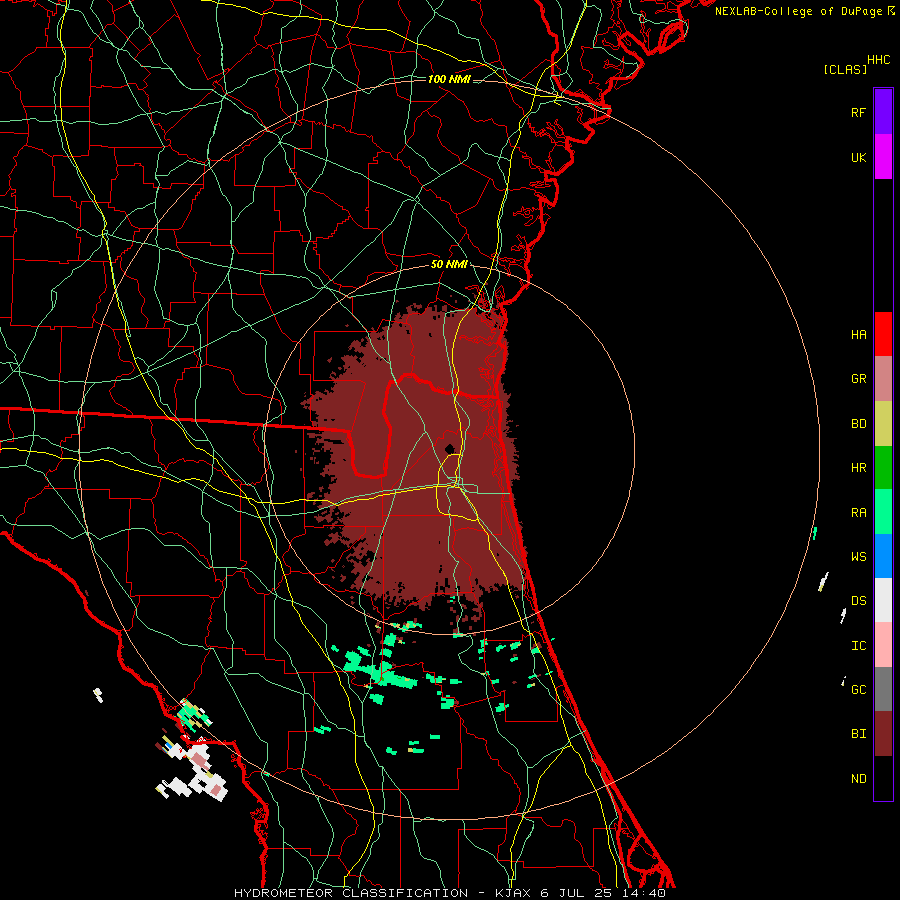Click the HYDROMETEOR CLASSIFICATION title text

pyautogui.click(x=351, y=893)
